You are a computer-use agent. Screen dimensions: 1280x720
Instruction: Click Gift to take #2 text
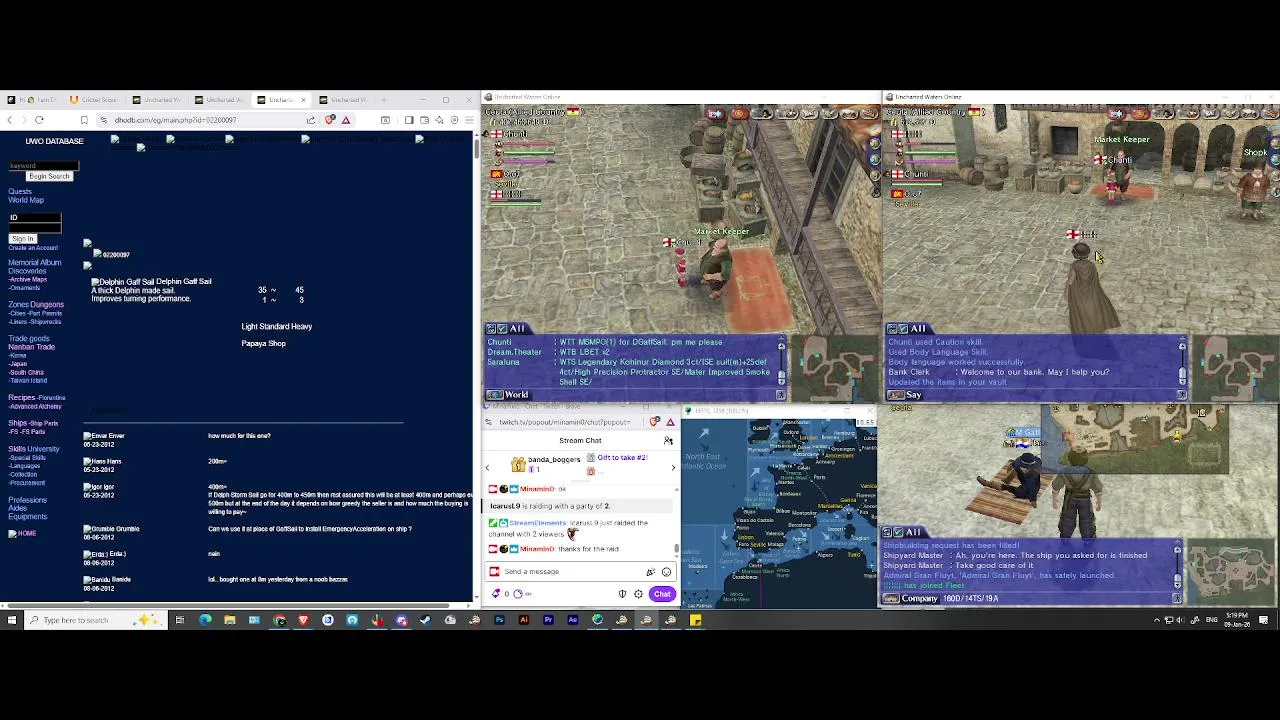(622, 458)
